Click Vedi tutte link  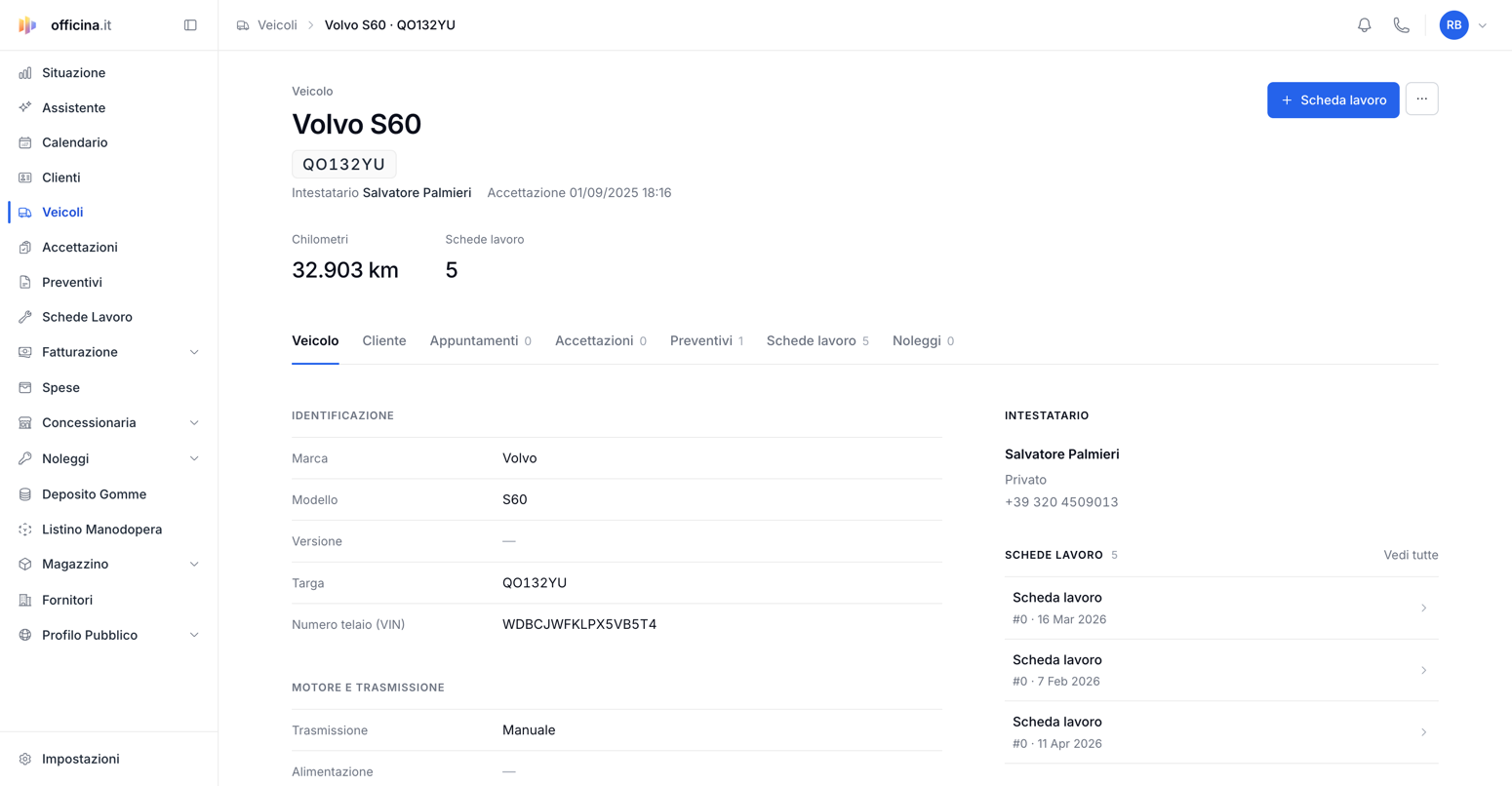pos(1411,555)
